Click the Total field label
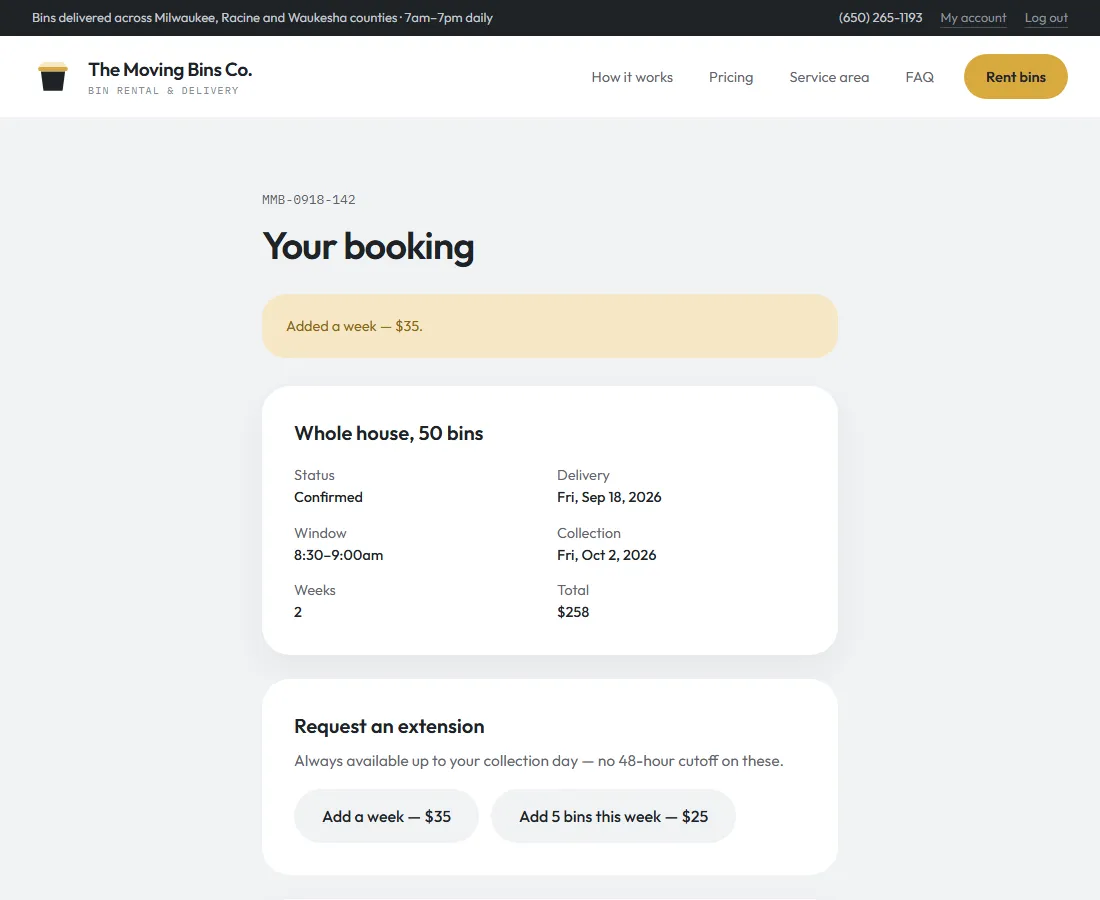The height and width of the screenshot is (900, 1100). click(x=572, y=590)
